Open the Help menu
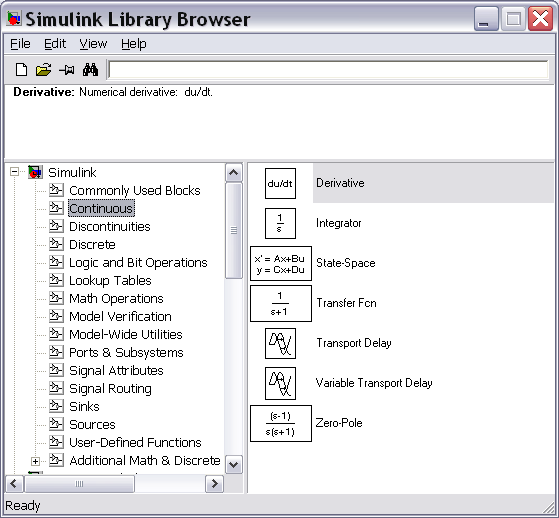559x518 pixels. pyautogui.click(x=134, y=44)
